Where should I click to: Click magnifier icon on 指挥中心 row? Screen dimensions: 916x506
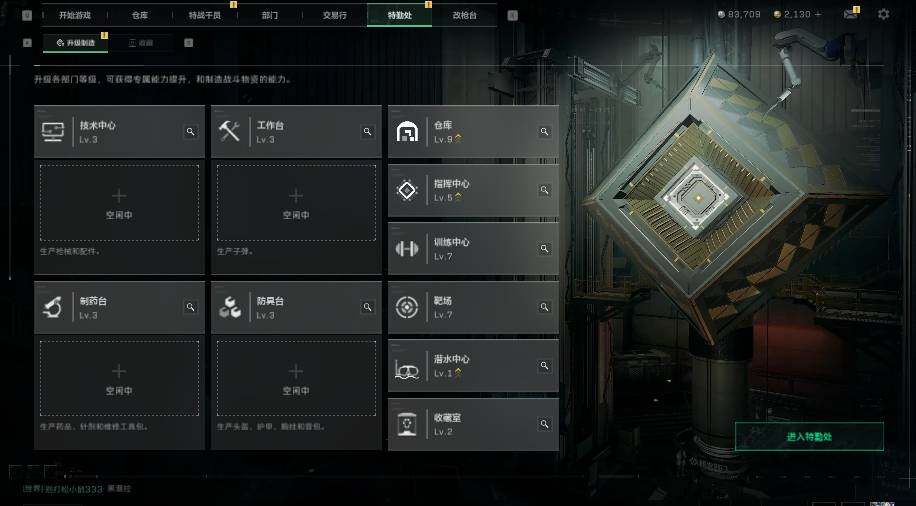[x=544, y=190]
